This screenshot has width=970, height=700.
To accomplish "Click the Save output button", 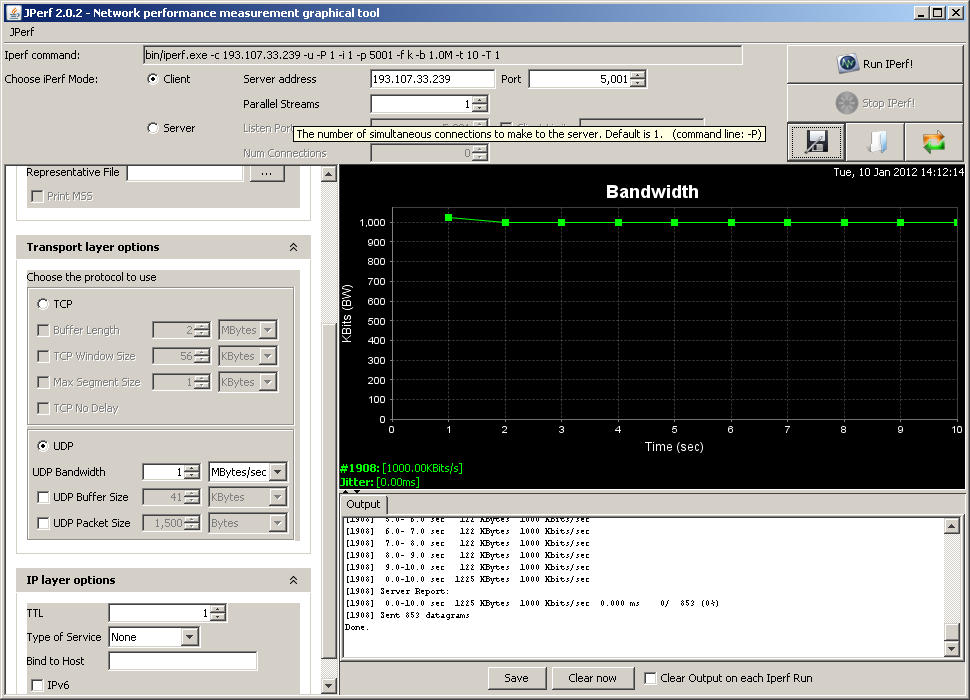I will pos(516,678).
